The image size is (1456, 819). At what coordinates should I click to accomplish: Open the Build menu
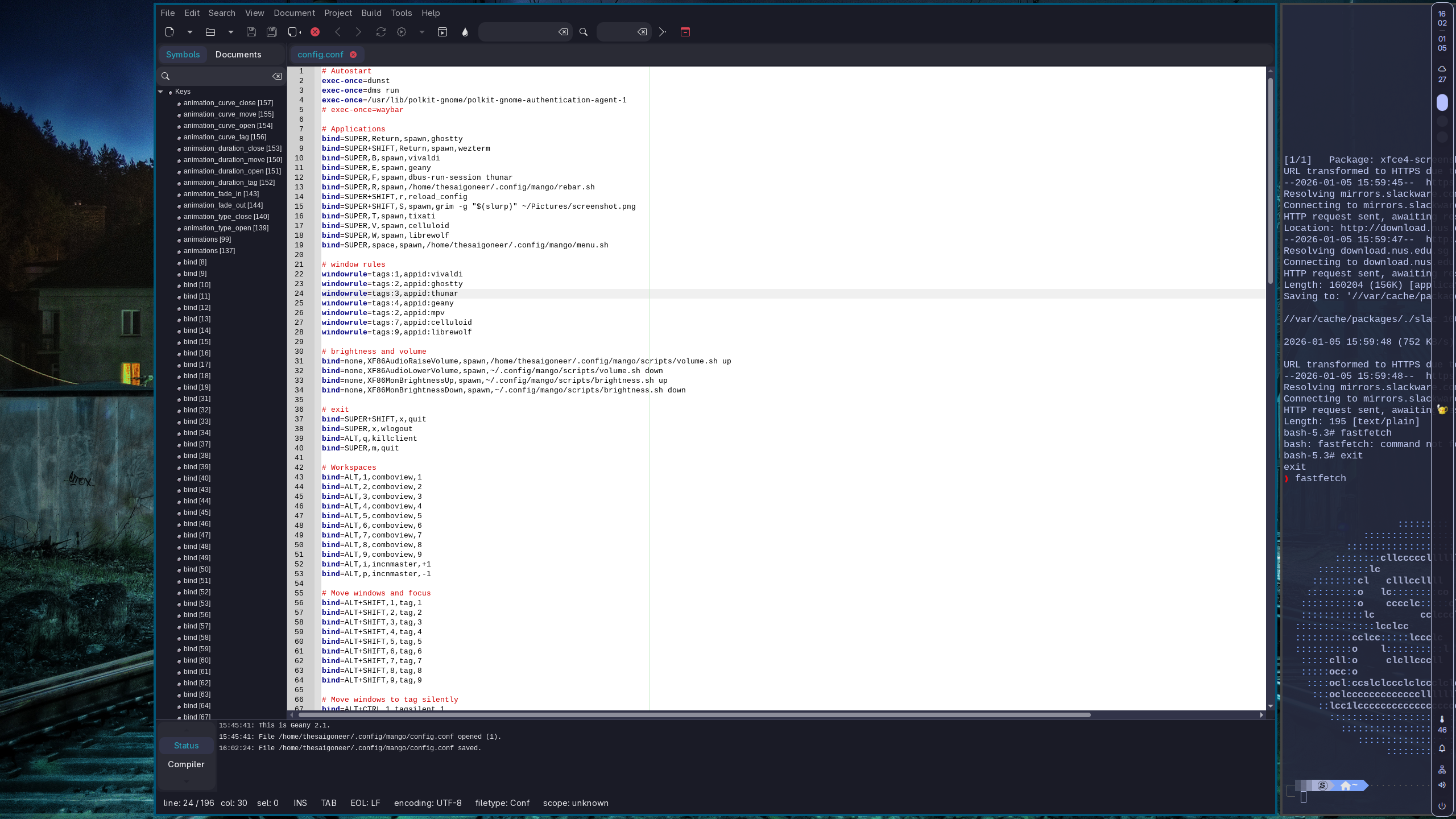tap(371, 13)
